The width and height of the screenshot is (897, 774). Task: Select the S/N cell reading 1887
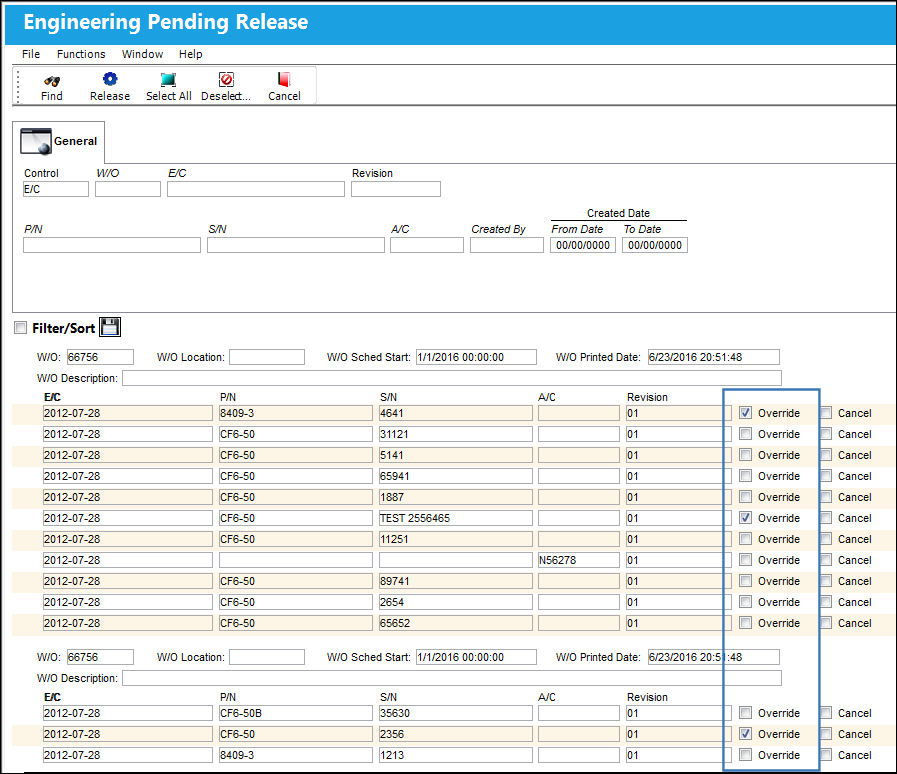(x=455, y=497)
